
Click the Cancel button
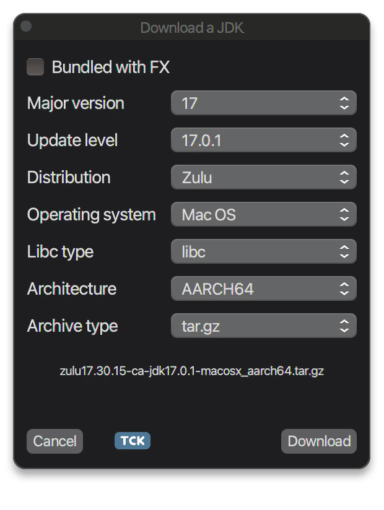55,441
